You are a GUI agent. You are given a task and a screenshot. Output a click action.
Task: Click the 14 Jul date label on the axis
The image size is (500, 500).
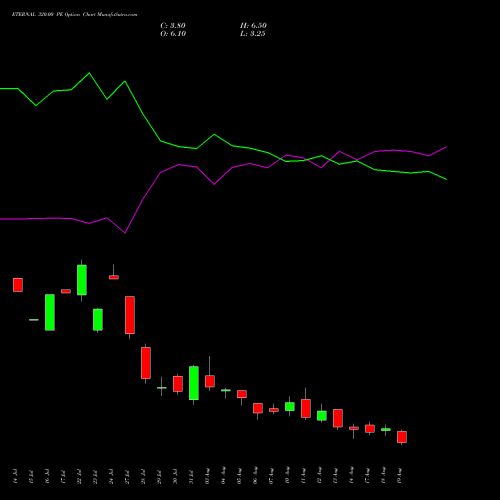15,476
